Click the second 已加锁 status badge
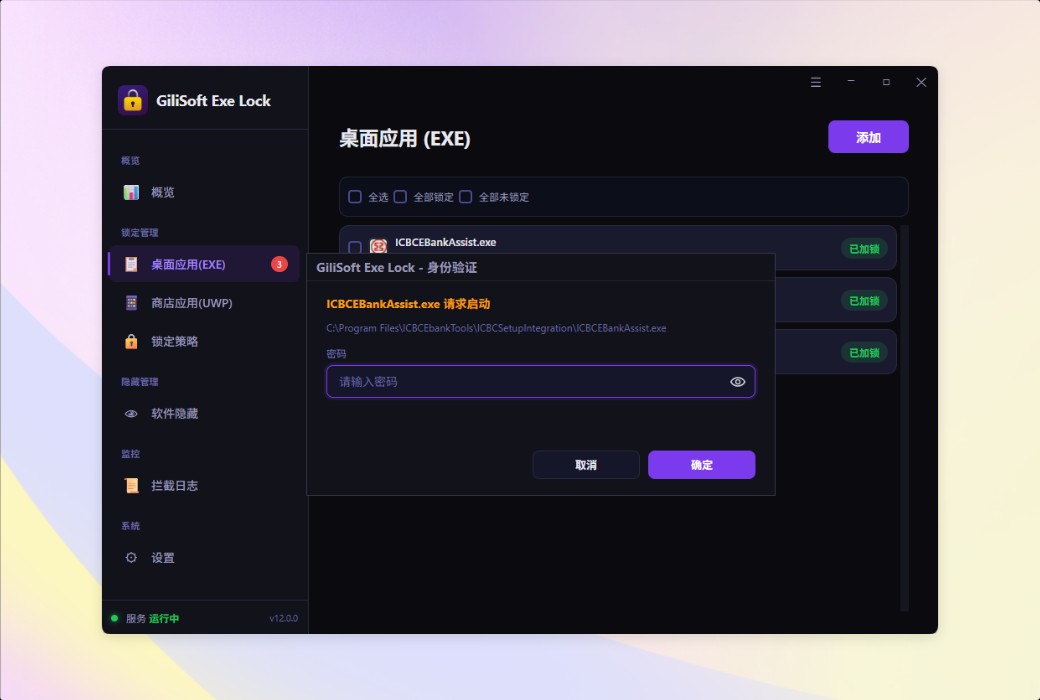 864,301
